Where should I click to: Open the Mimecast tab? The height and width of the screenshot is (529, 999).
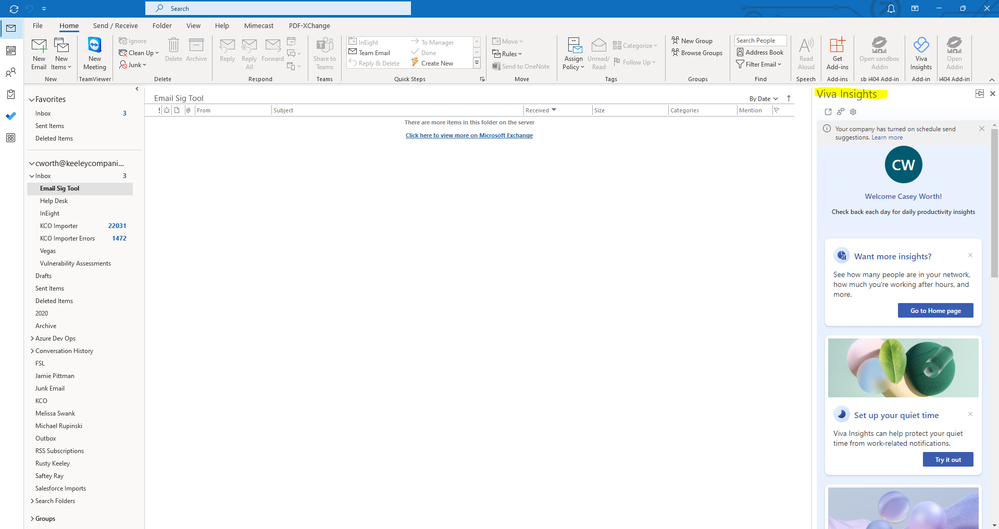pyautogui.click(x=259, y=25)
